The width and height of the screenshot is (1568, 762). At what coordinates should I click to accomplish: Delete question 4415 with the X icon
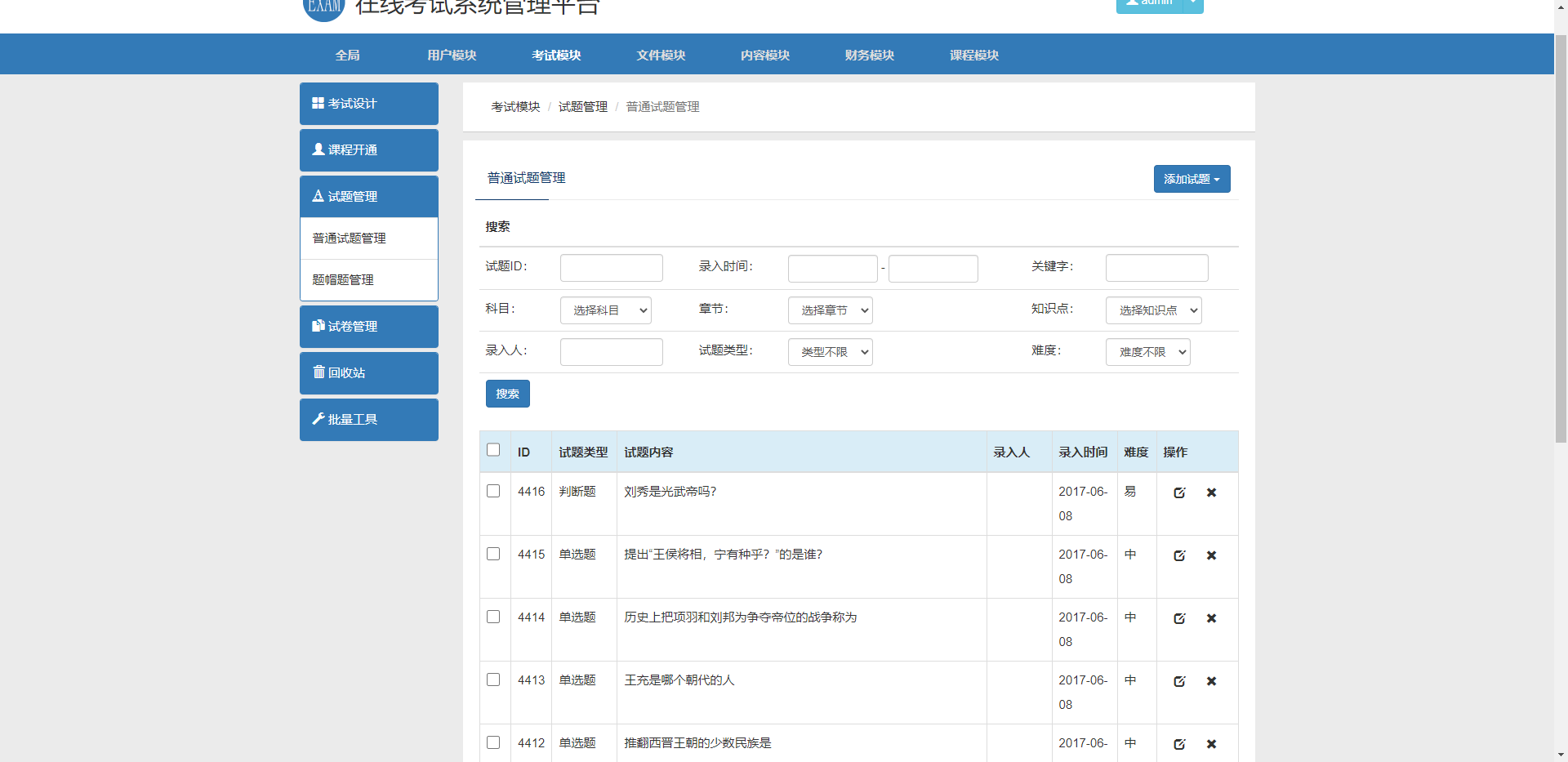1211,555
